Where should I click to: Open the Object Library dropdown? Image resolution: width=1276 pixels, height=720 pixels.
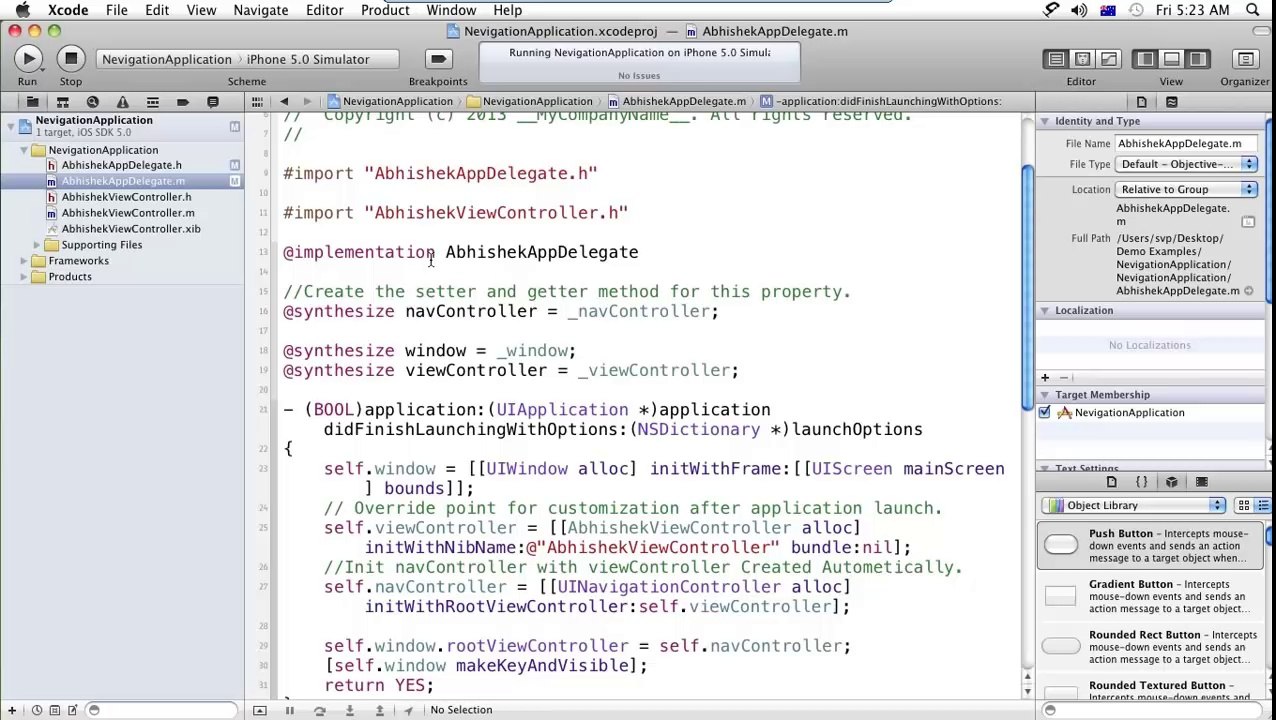pyautogui.click(x=1133, y=506)
